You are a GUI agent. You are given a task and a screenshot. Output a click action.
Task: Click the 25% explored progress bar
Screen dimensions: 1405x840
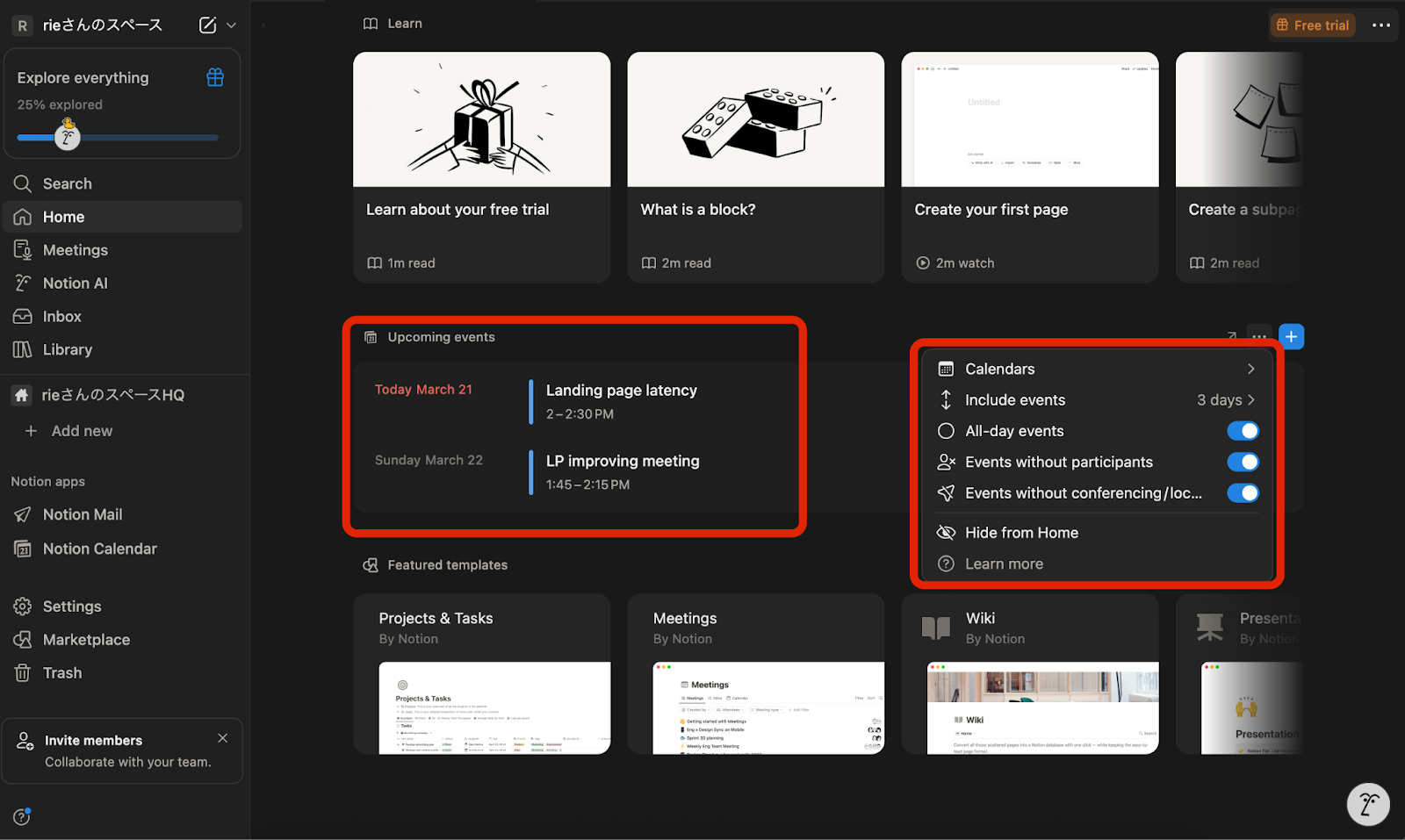(118, 137)
